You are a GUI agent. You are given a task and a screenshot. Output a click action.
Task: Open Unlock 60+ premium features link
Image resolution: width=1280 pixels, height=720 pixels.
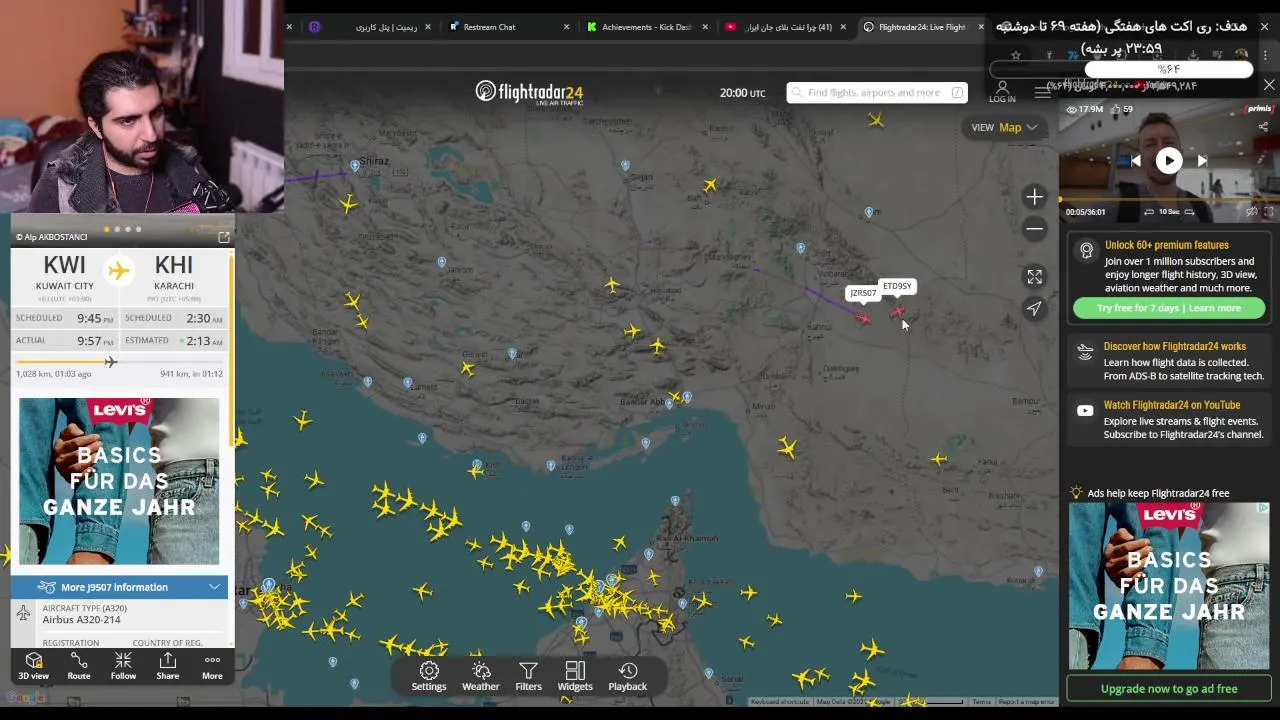pyautogui.click(x=1167, y=245)
